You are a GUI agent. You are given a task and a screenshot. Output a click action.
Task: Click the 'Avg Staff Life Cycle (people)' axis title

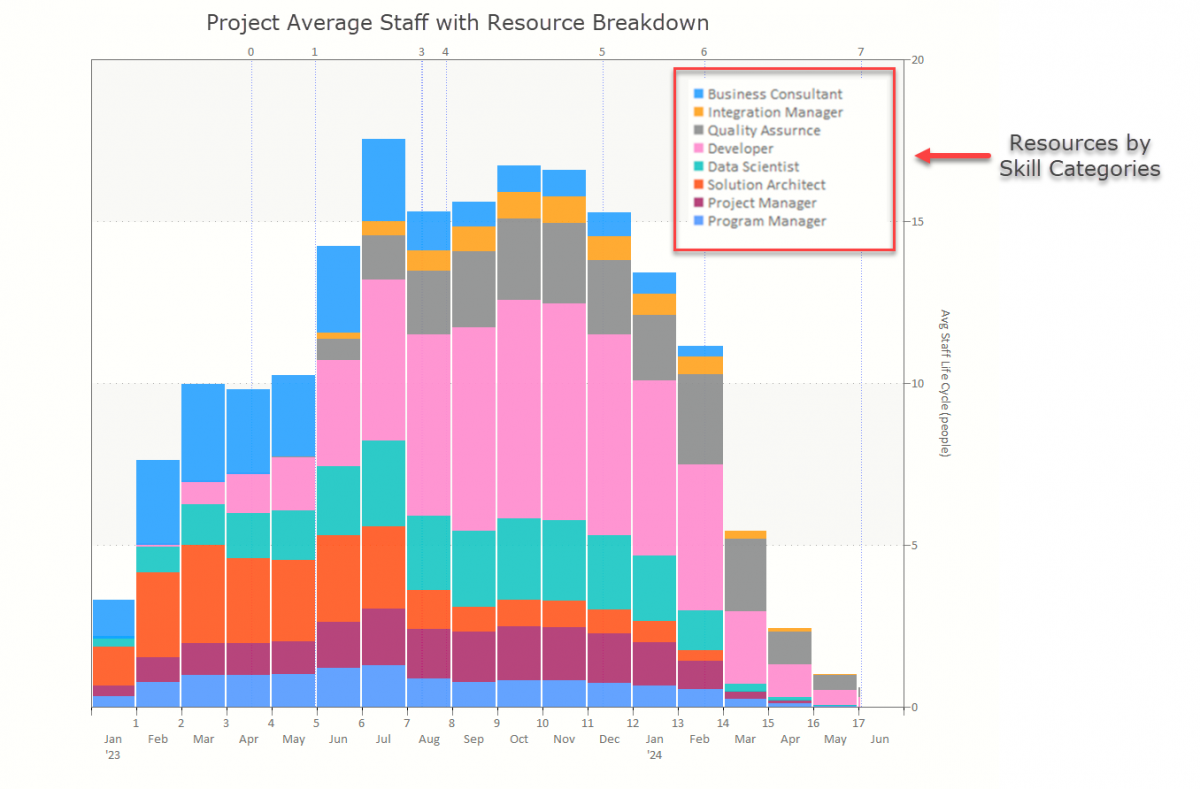[x=943, y=383]
